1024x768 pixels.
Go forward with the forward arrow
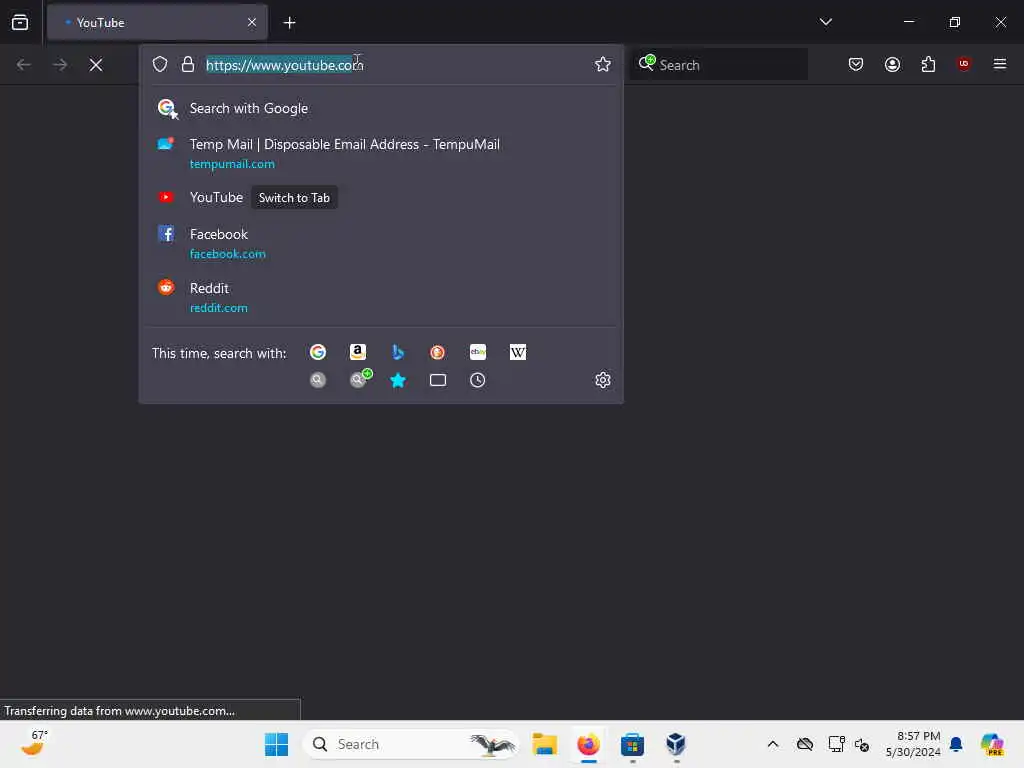60,65
